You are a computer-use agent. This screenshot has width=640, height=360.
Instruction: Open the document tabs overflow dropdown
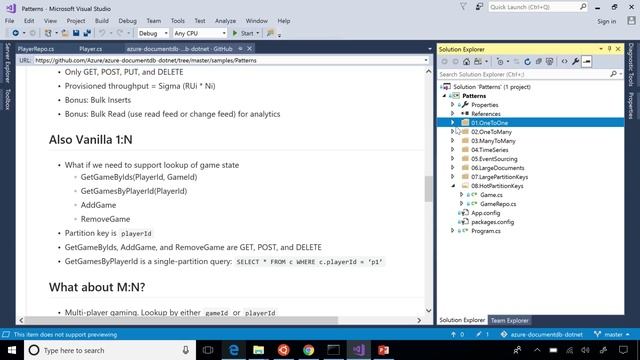click(429, 49)
